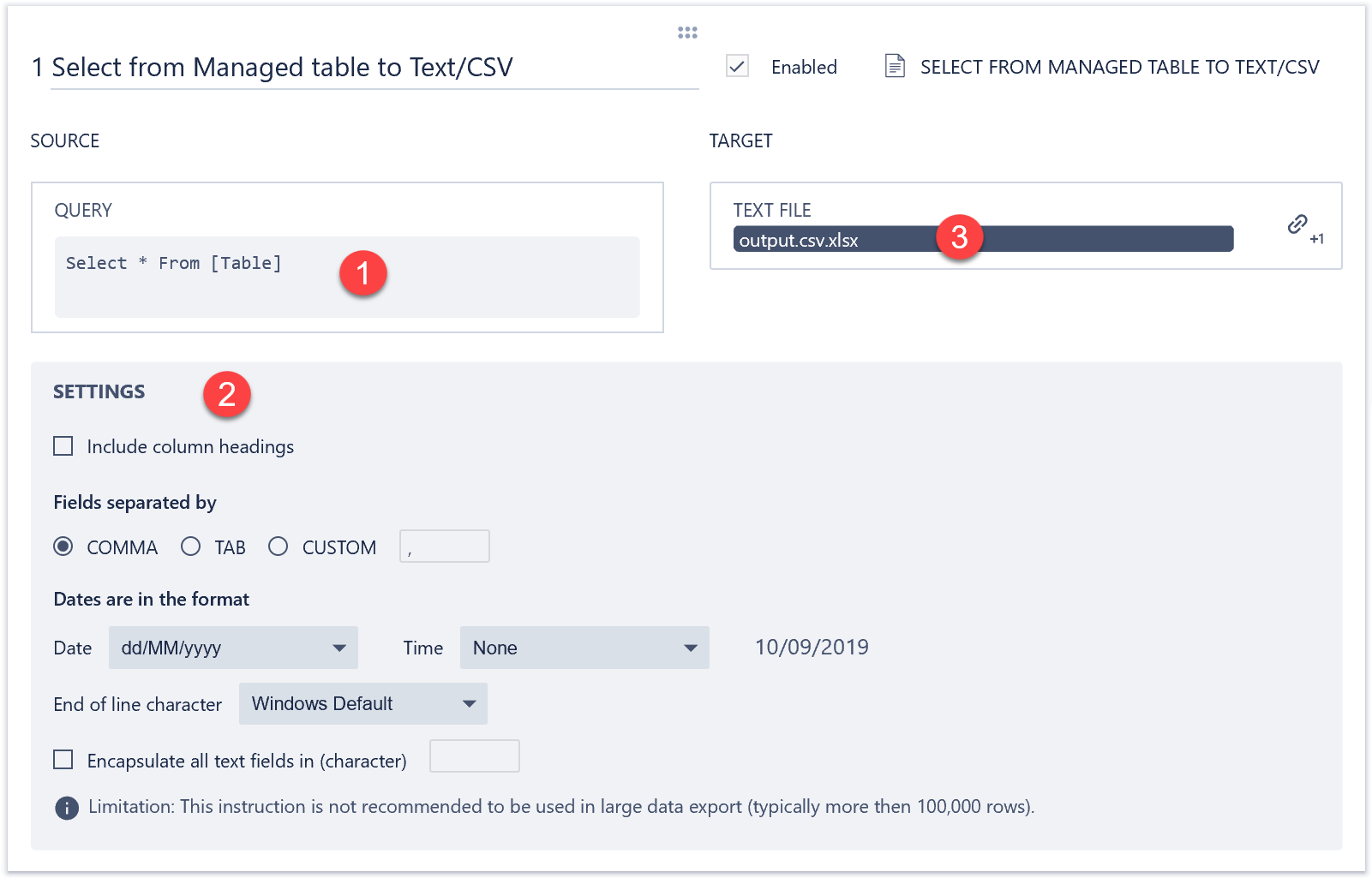Click the info icon next to the limitation note

click(x=66, y=806)
